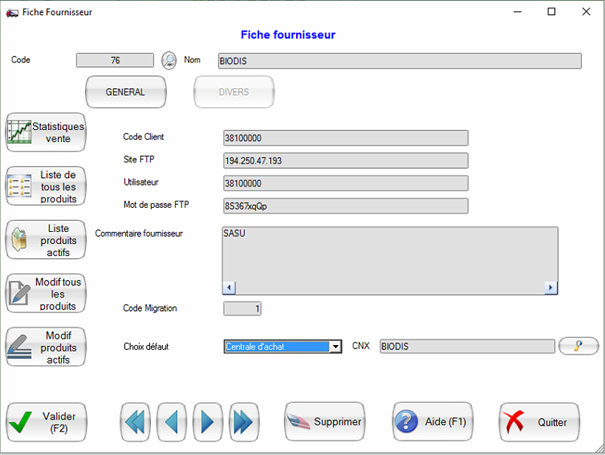Expand the Choix défaut dropdown

tap(336, 346)
